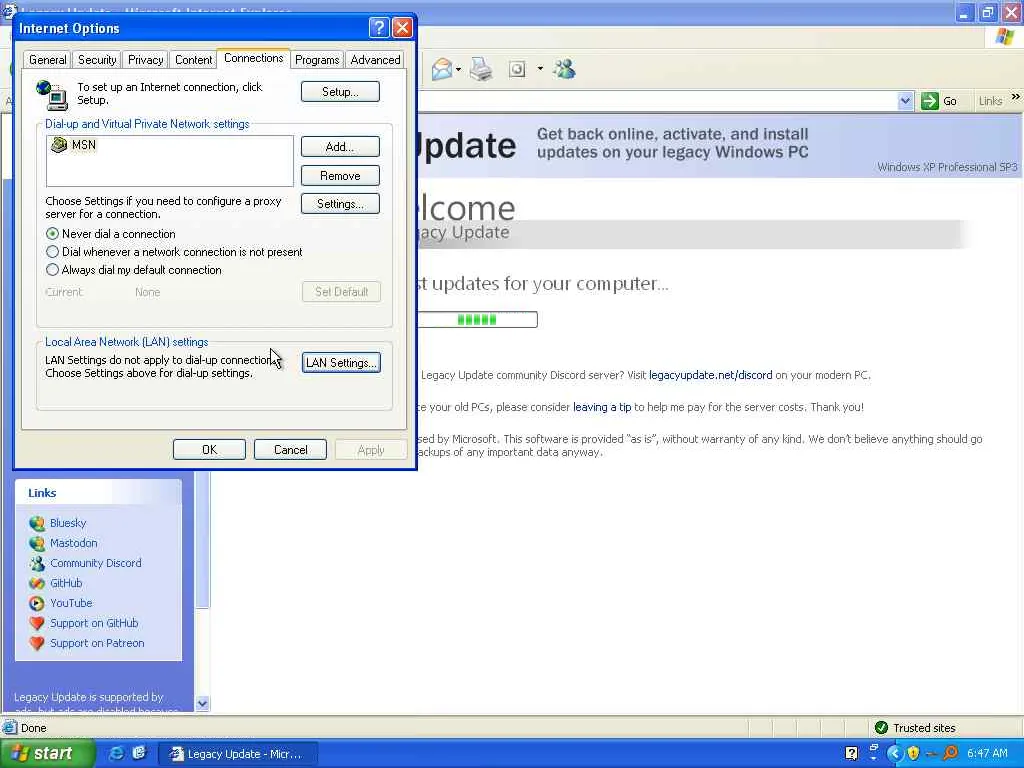Launch Internet Explorer from Quick Launch
Image resolution: width=1024 pixels, height=768 pixels.
117,754
